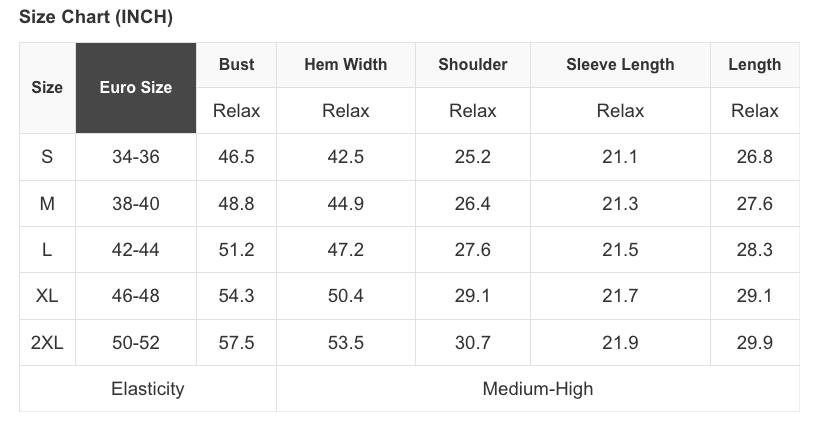This screenshot has width=826, height=430.
Task: Select the 2XL size row label
Action: point(47,343)
